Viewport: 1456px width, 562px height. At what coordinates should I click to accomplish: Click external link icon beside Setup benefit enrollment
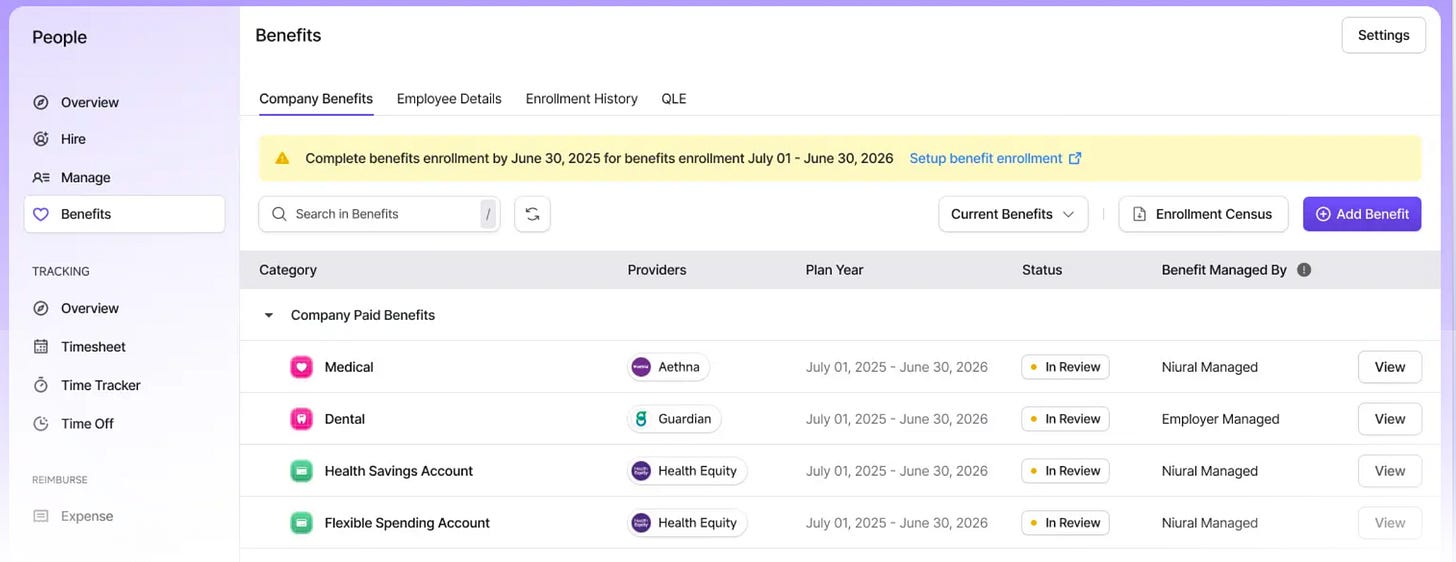tap(1075, 158)
